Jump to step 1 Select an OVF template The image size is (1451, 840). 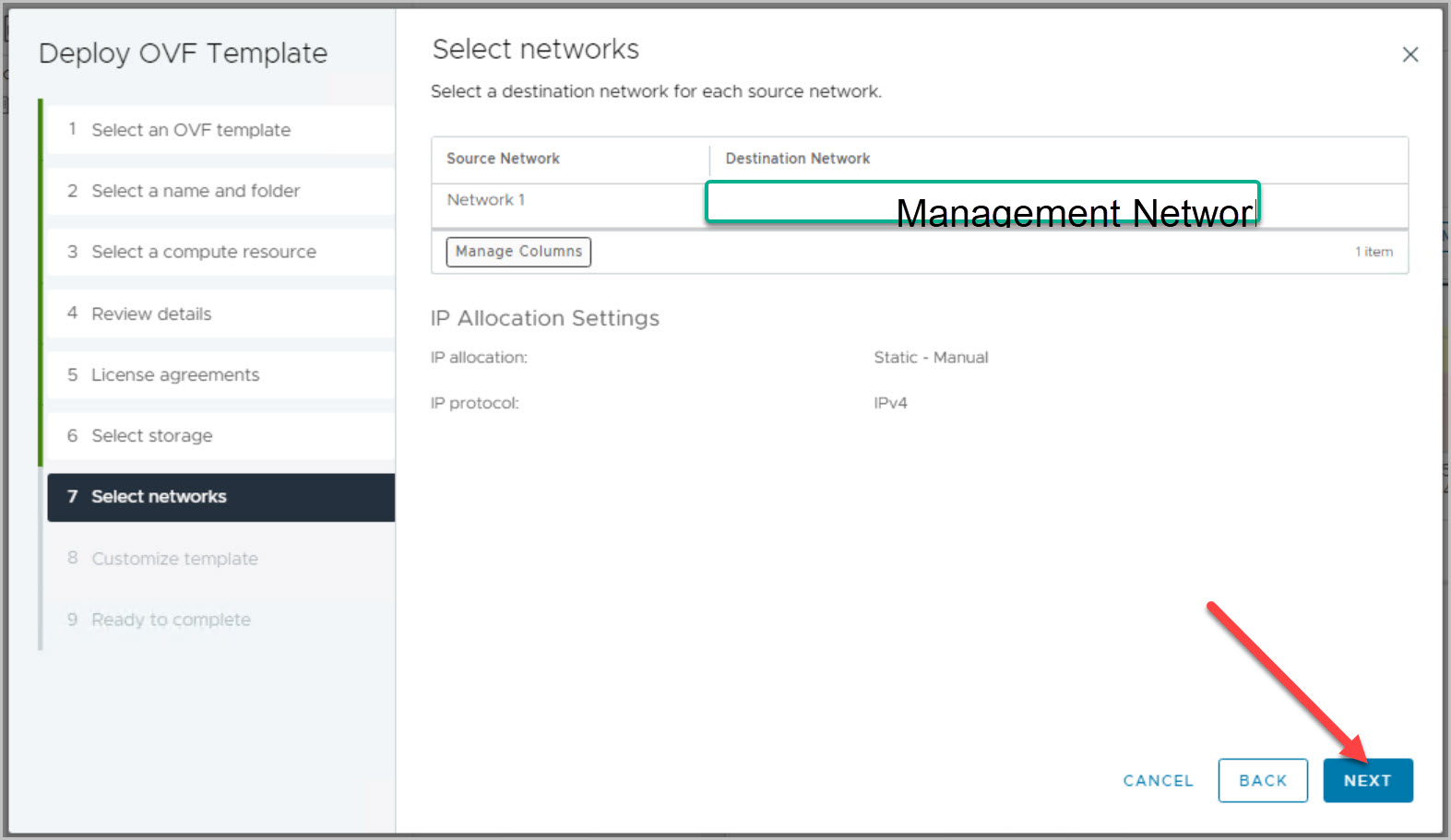tap(191, 130)
